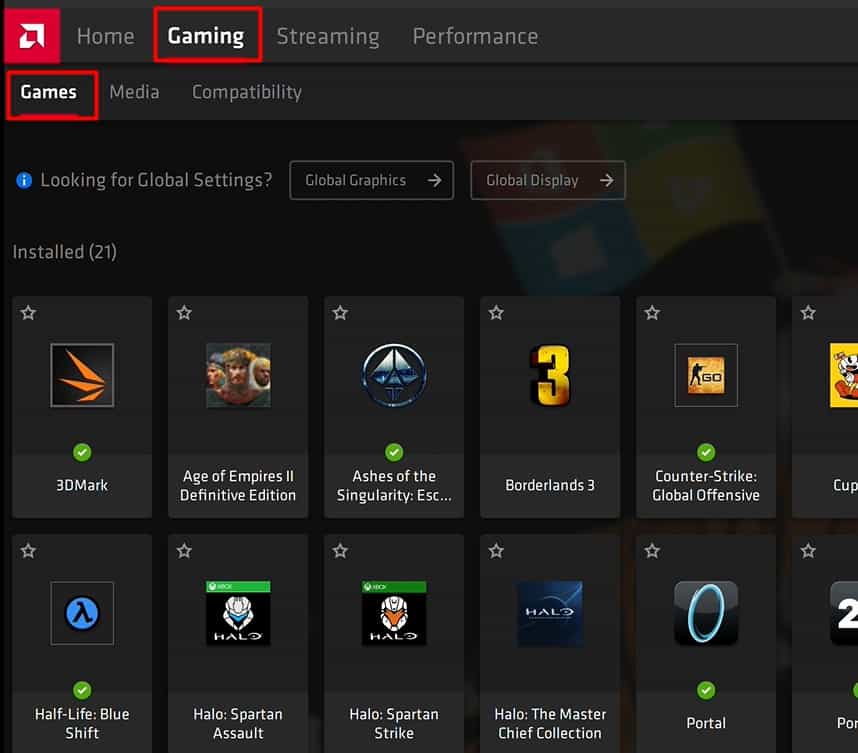Click 'Ashes of the Singularity: Esc...' label
The image size is (858, 753).
[394, 485]
